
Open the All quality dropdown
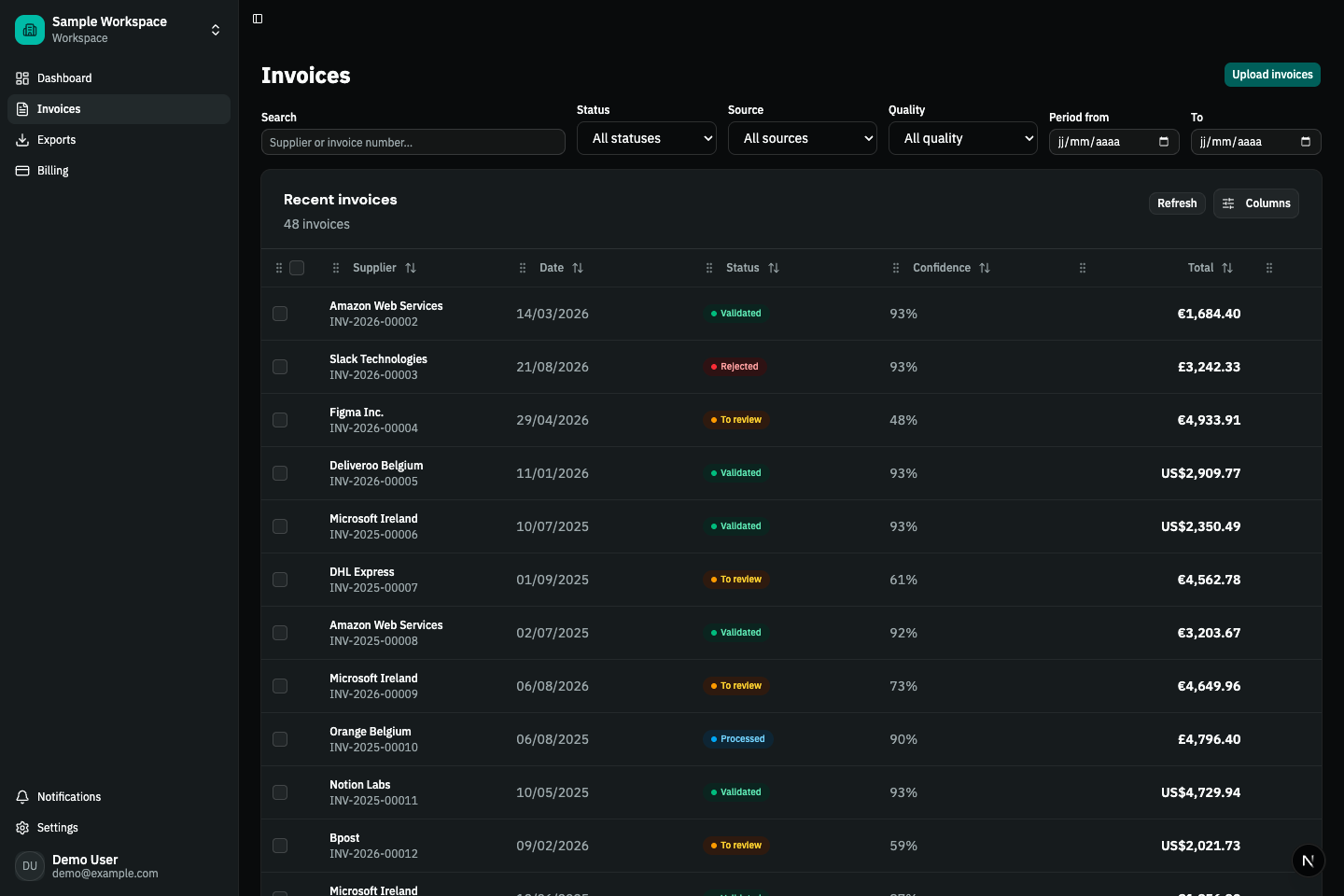coord(963,138)
